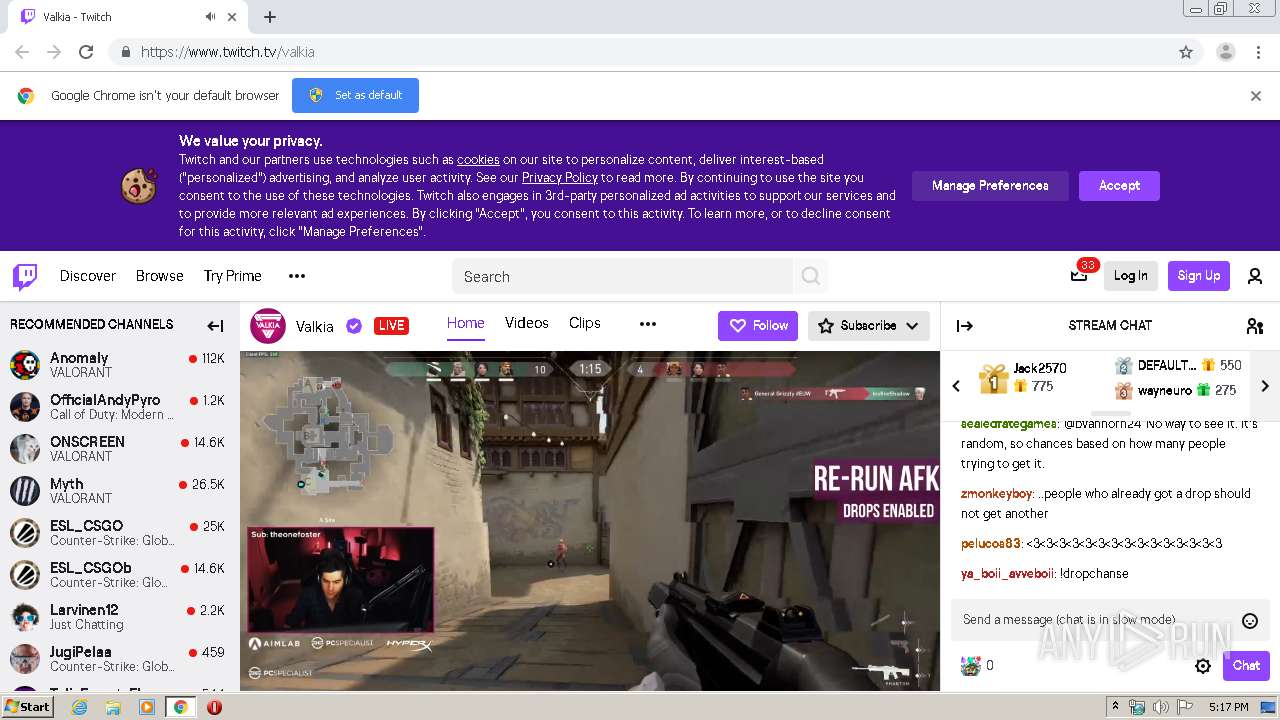The image size is (1280, 720).
Task: Open the more options ellipsis in top nav
Action: [297, 276]
